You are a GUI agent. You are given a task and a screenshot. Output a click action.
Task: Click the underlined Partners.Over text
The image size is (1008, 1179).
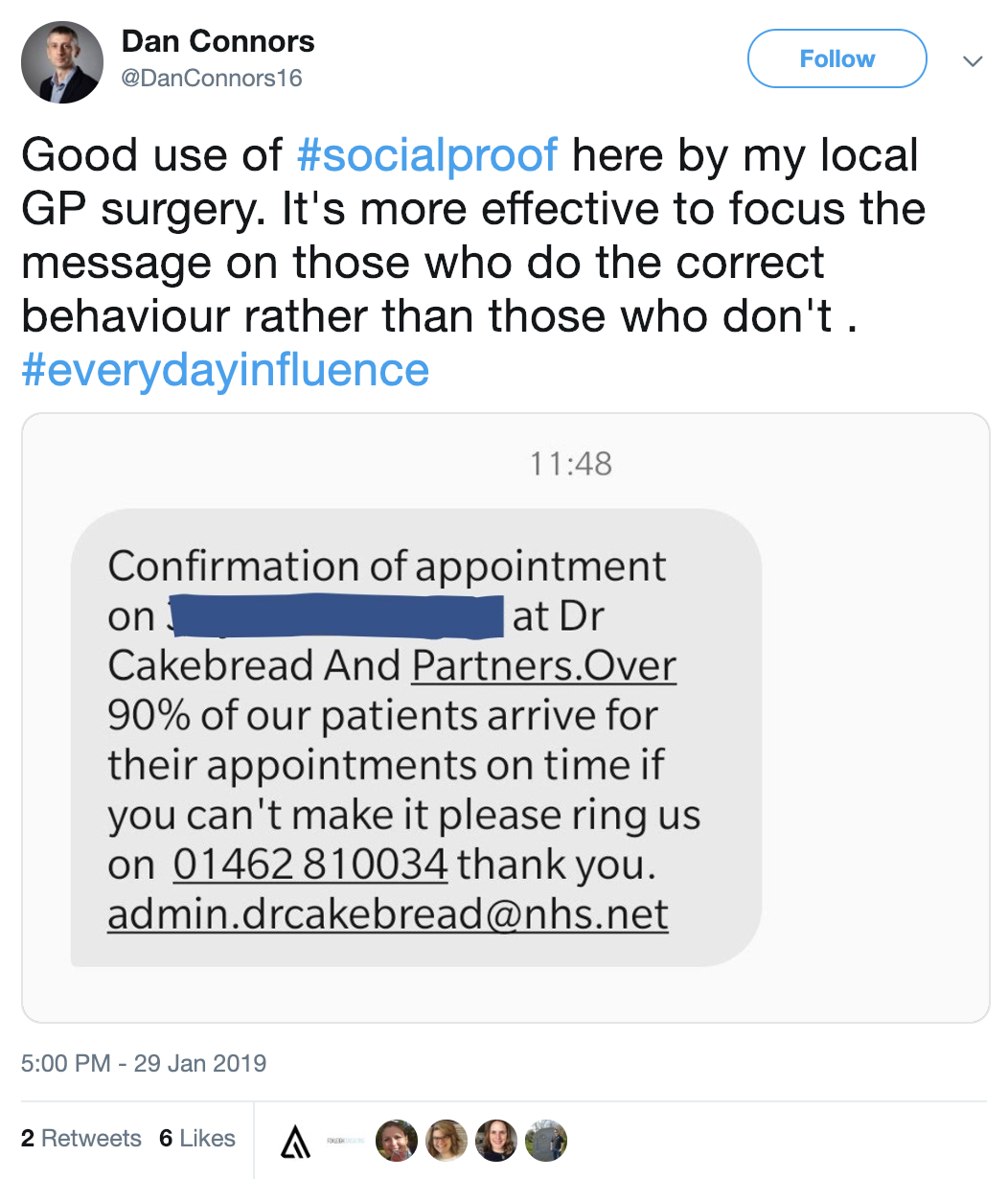pos(544,666)
